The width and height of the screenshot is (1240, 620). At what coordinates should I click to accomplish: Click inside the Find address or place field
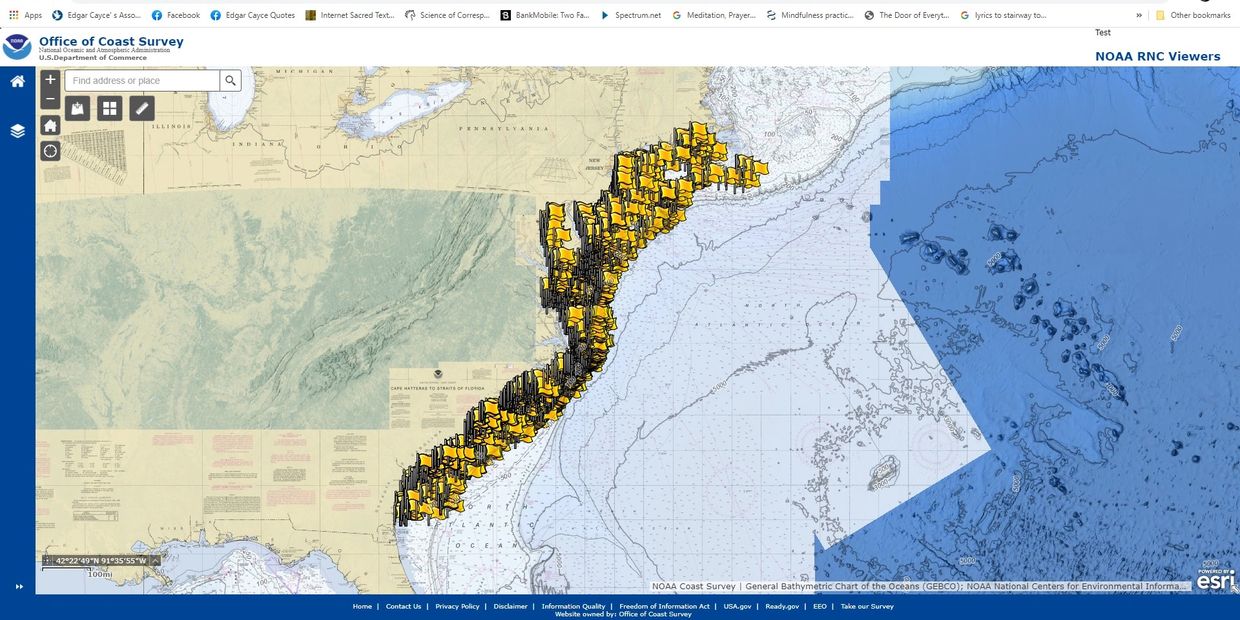(140, 80)
